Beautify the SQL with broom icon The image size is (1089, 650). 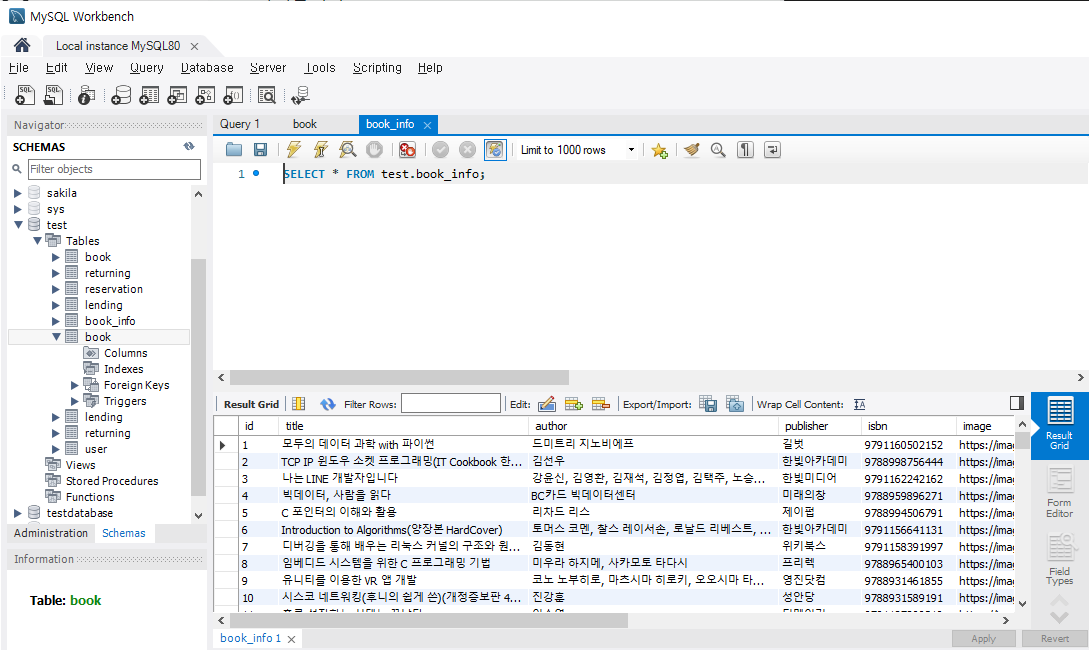pyautogui.click(x=691, y=149)
